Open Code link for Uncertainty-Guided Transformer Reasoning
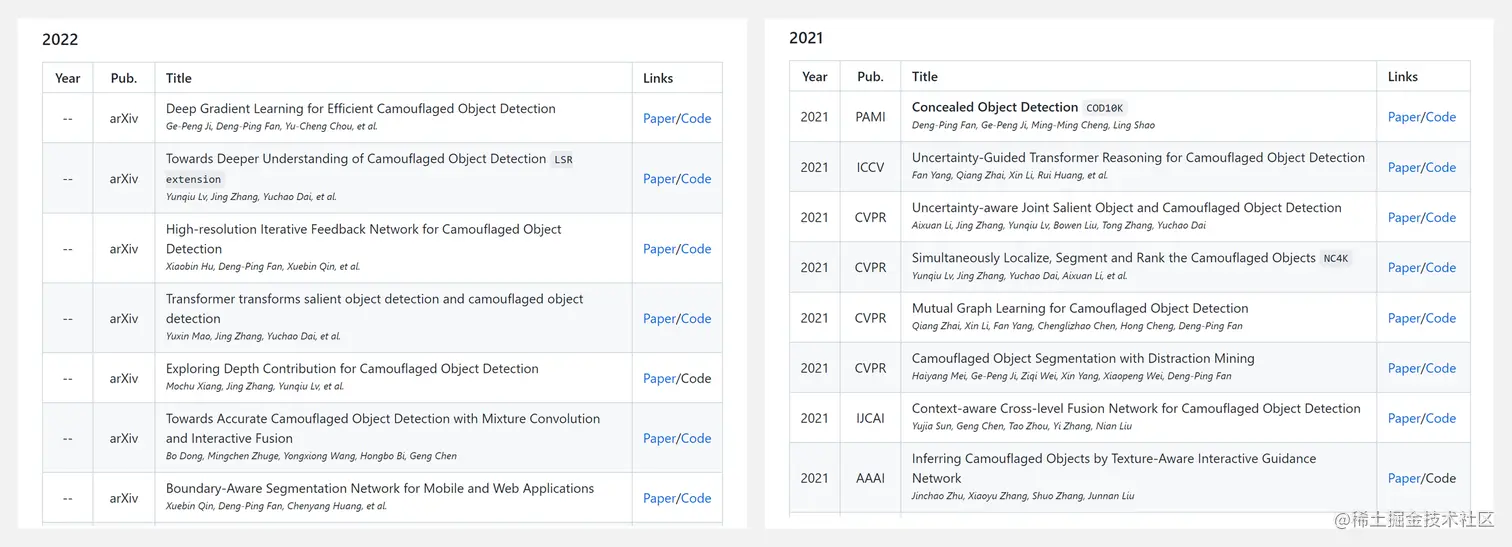The image size is (1512, 547). pyautogui.click(x=1441, y=168)
